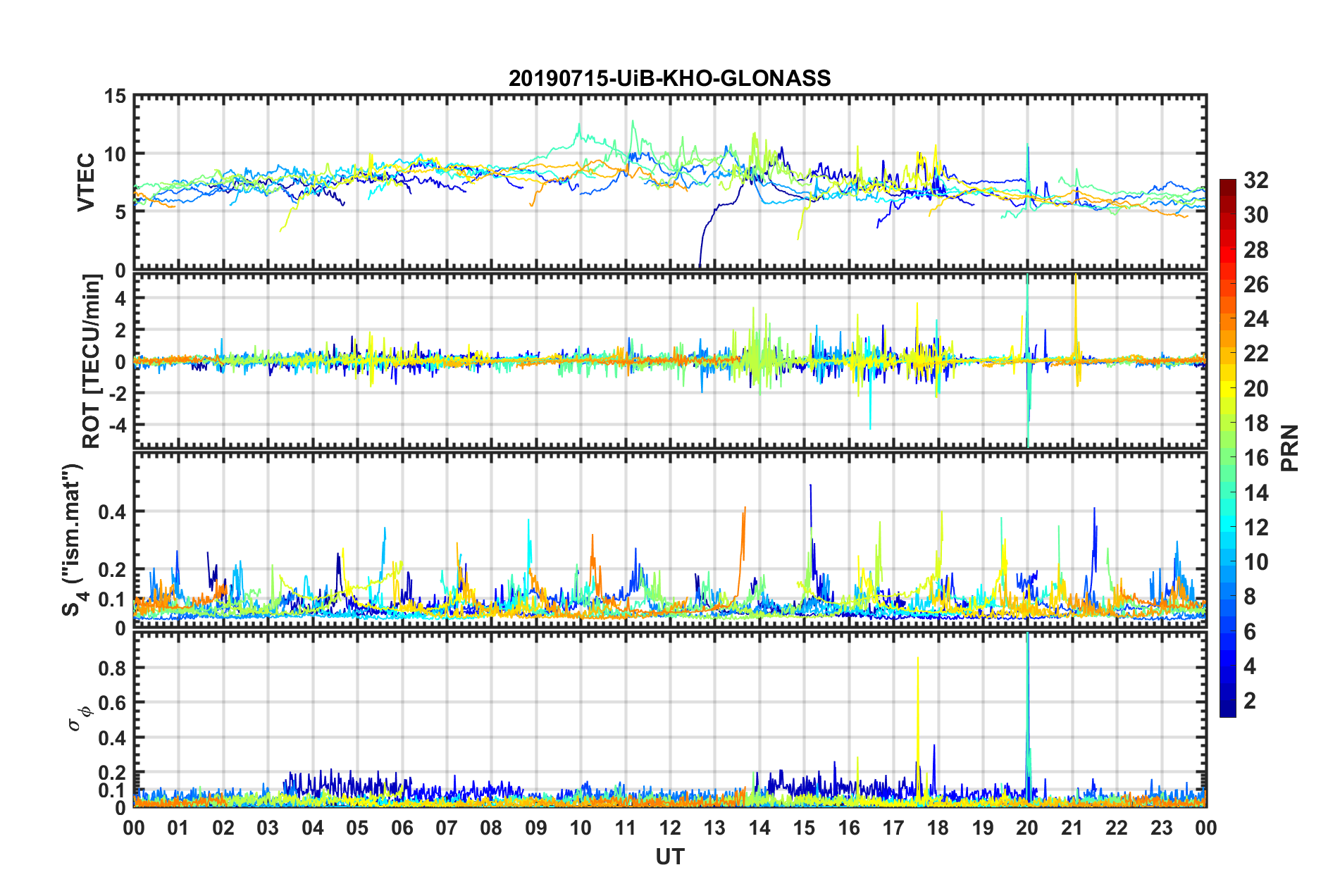Select UT axis tick label 19
The image size is (1340, 896).
click(983, 828)
